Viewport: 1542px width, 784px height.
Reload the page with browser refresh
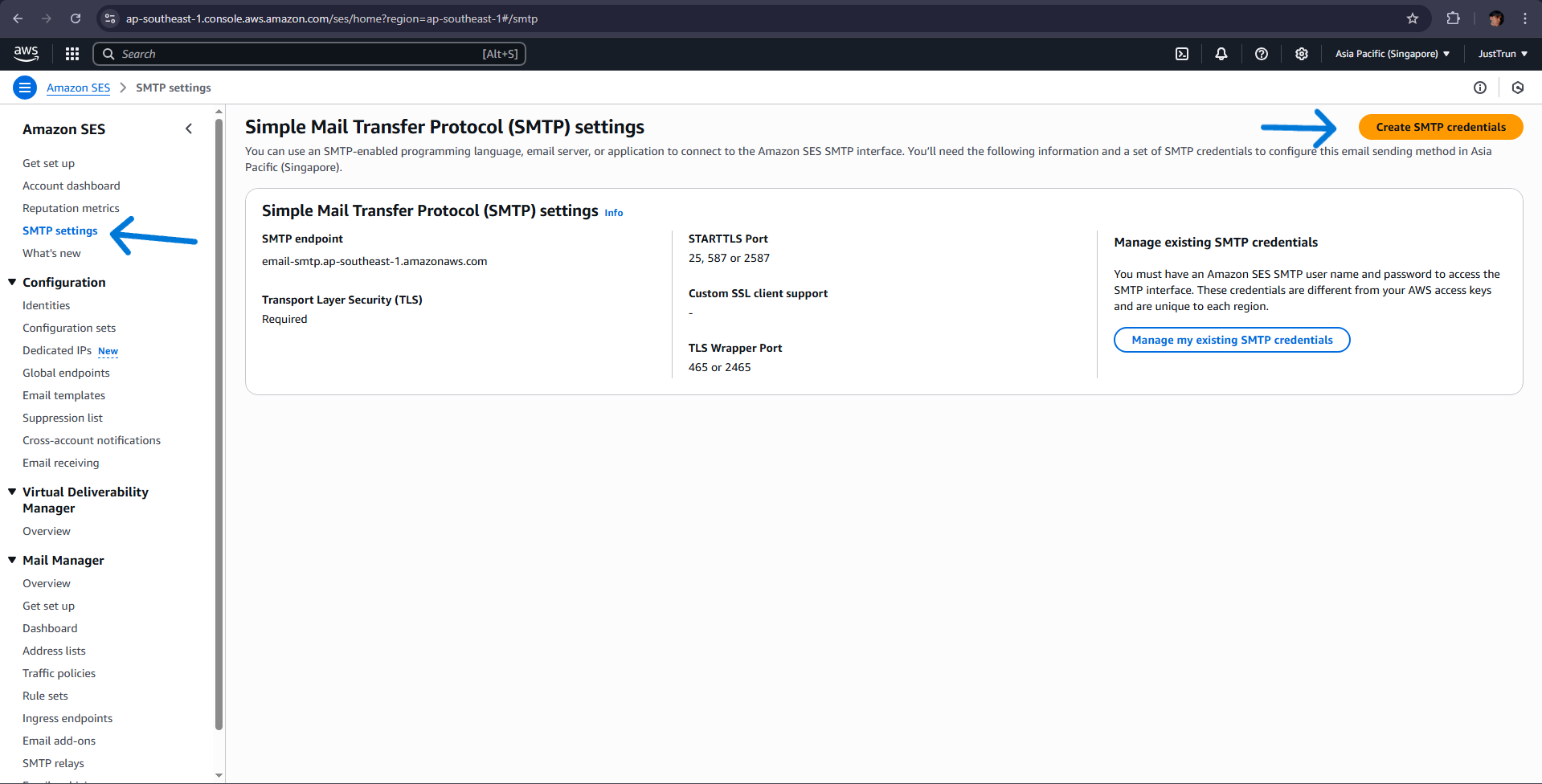76,18
